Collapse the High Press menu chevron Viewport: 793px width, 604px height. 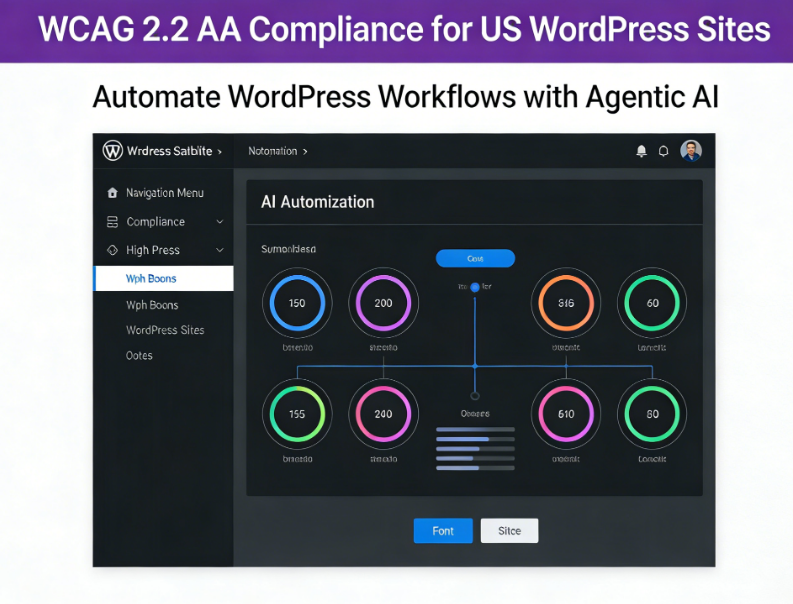click(220, 250)
